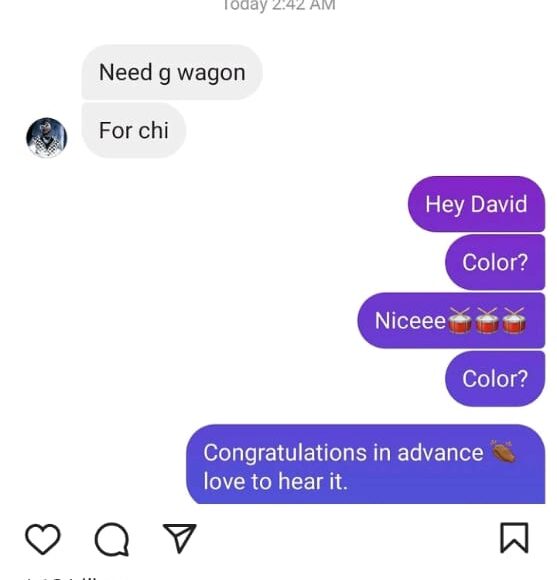
Task: Tap the last 'Color?' message bubble
Action: click(495, 379)
